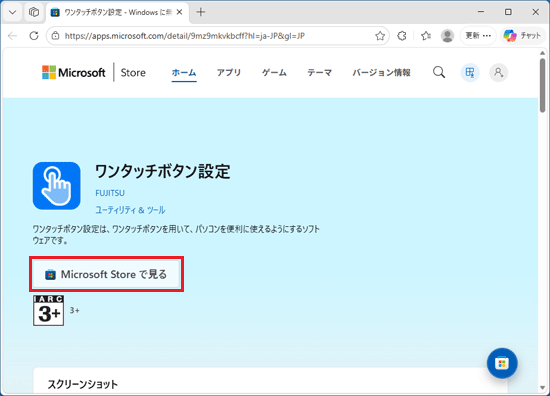This screenshot has height=396, width=550.
Task: Click the address bar URL field
Action: tap(217, 36)
